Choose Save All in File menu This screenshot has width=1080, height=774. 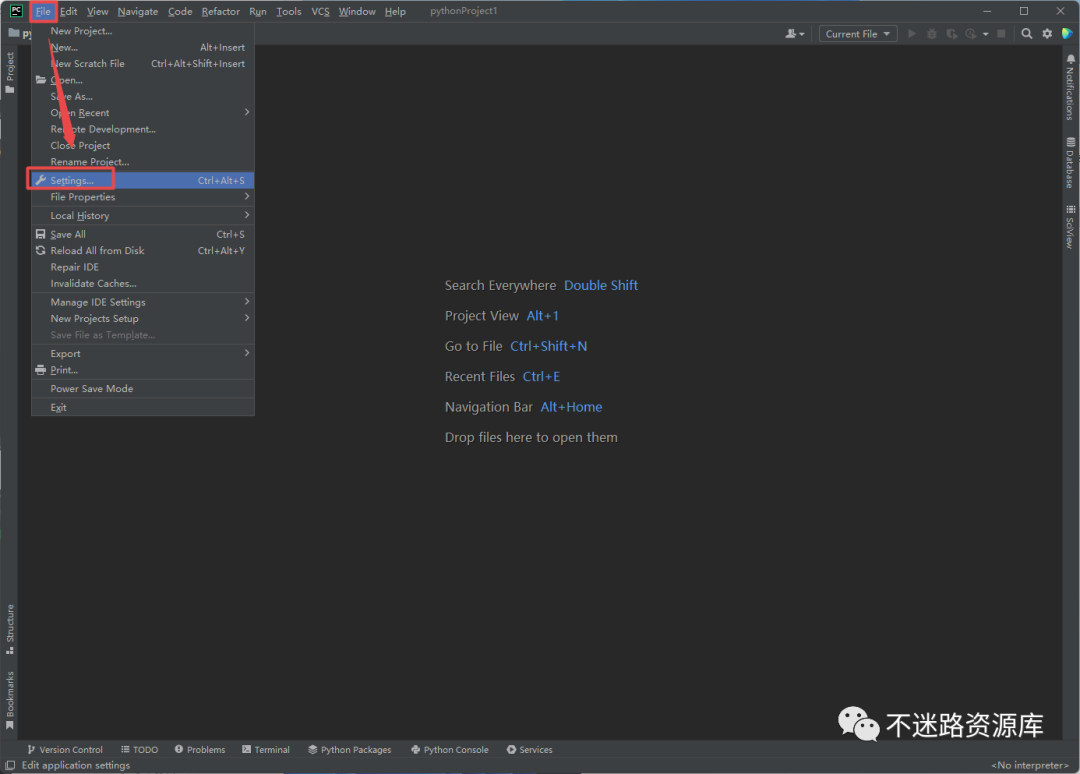tap(143, 234)
